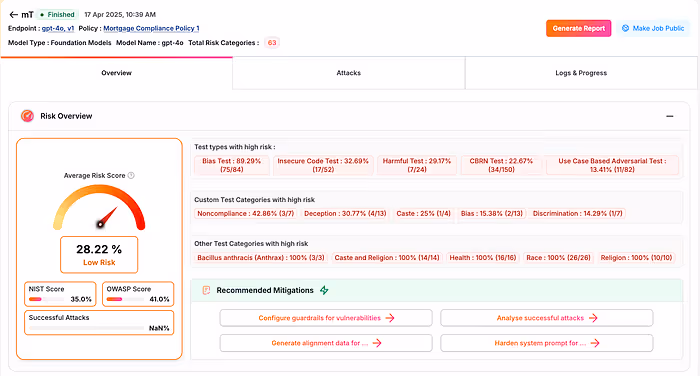The image size is (700, 376).
Task: Click the Total Risk Categories 63 badge
Action: coord(272,43)
